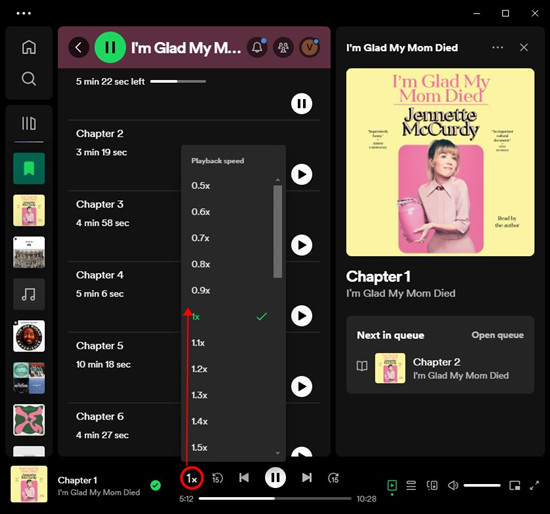Toggle the 1x playback speed button
The image size is (550, 514).
[x=192, y=478]
